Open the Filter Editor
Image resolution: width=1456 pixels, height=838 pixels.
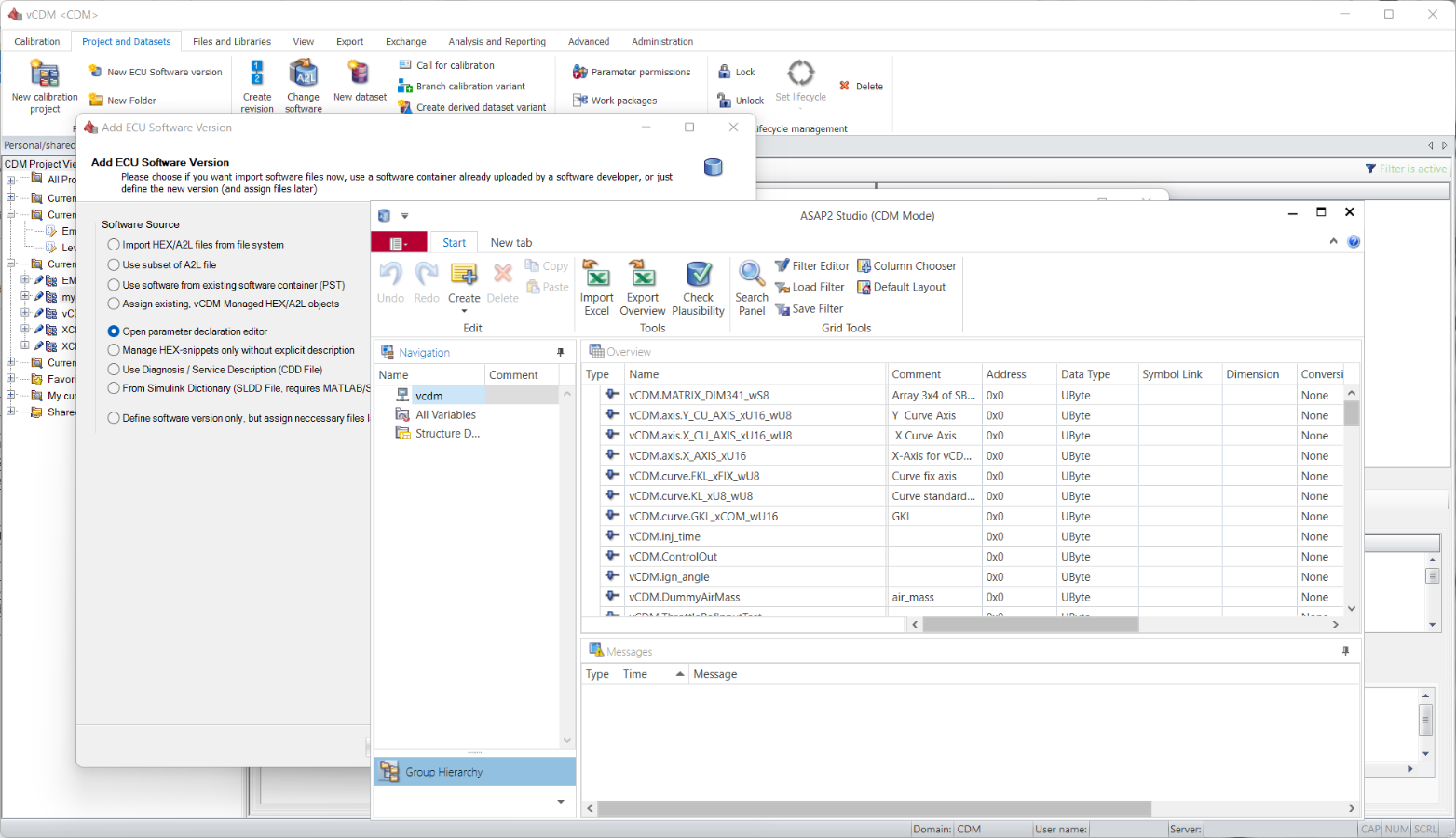(812, 265)
